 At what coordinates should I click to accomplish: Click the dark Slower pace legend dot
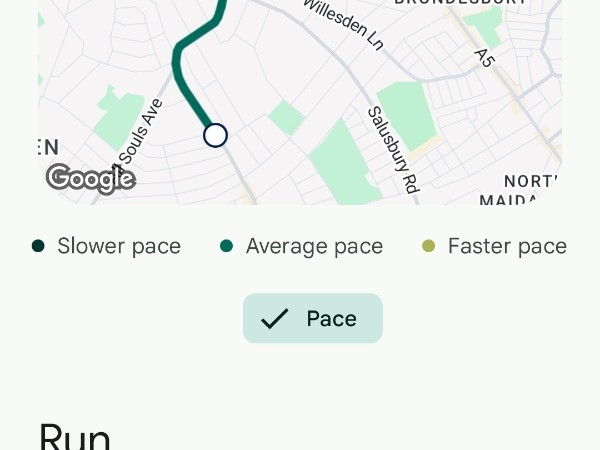click(38, 246)
